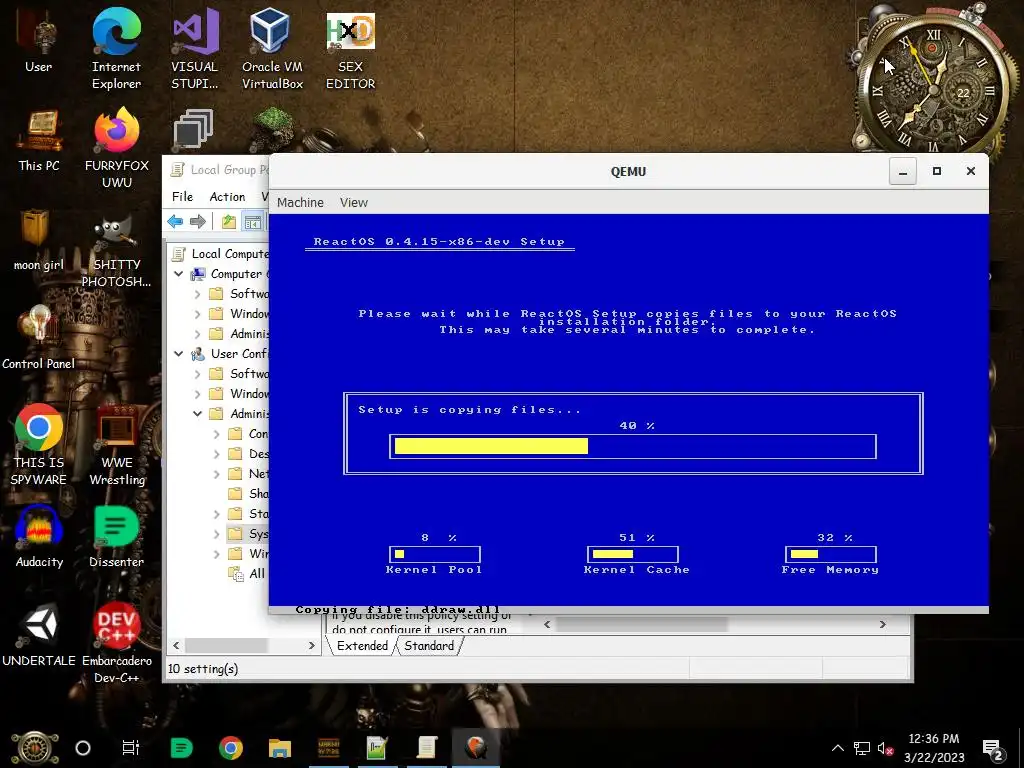Viewport: 1024px width, 768px height.
Task: Switch to Group Policy scroll icon in taskbar
Action: [427, 748]
